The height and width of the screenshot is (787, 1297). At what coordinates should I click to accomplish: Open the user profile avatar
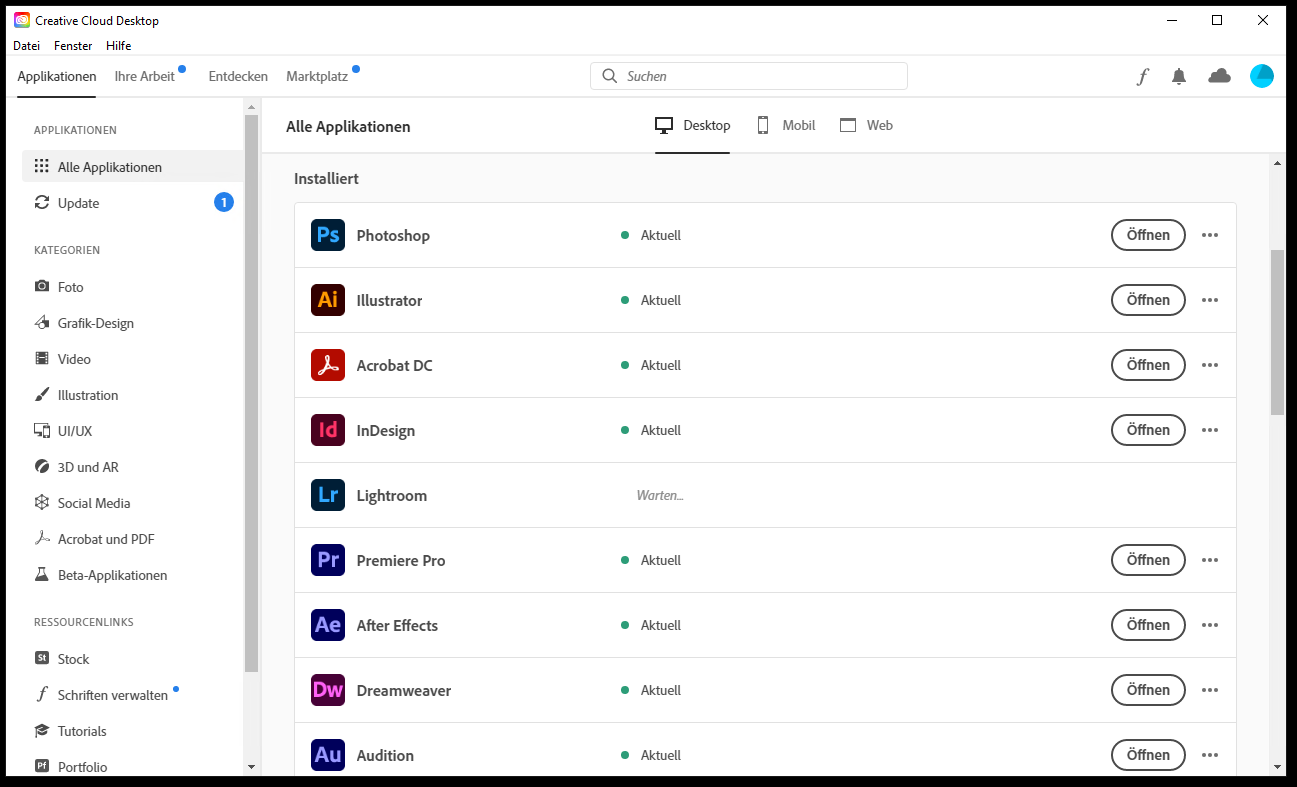click(x=1261, y=76)
